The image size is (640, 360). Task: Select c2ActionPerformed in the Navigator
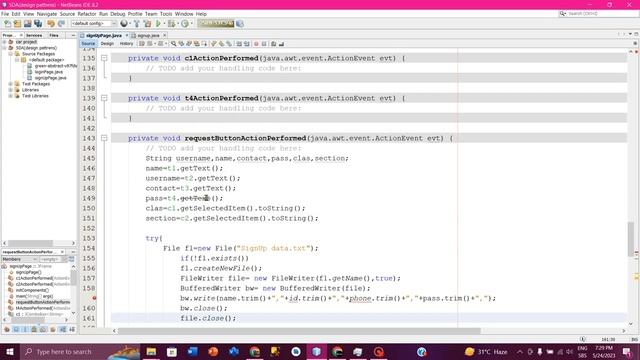[x=43, y=284]
